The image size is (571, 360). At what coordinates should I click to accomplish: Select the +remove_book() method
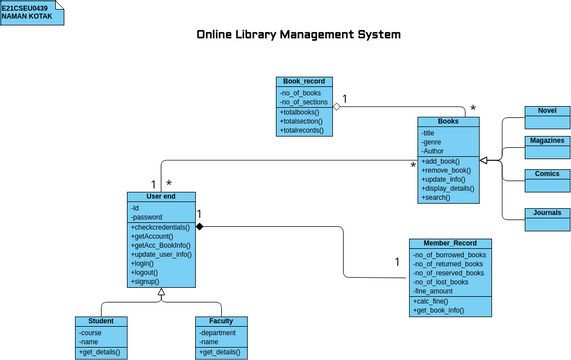(446, 170)
